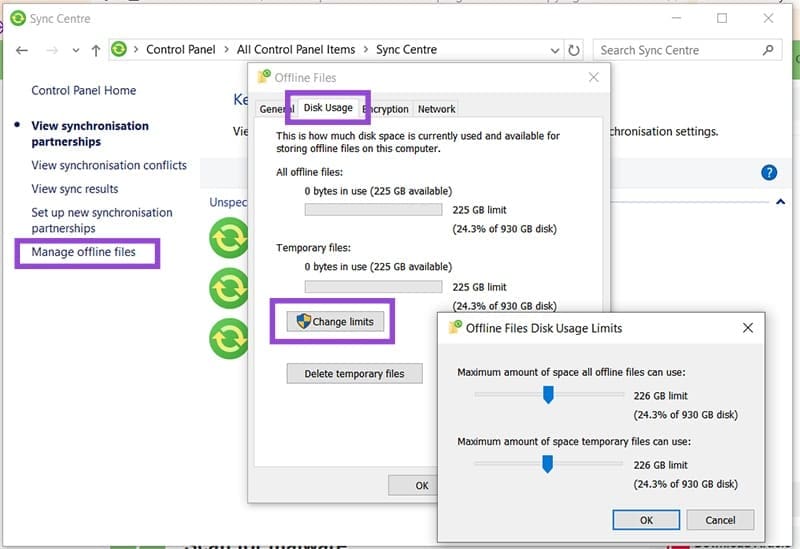Open View sync results link
Screen dimensions: 800x549
(x=75, y=189)
